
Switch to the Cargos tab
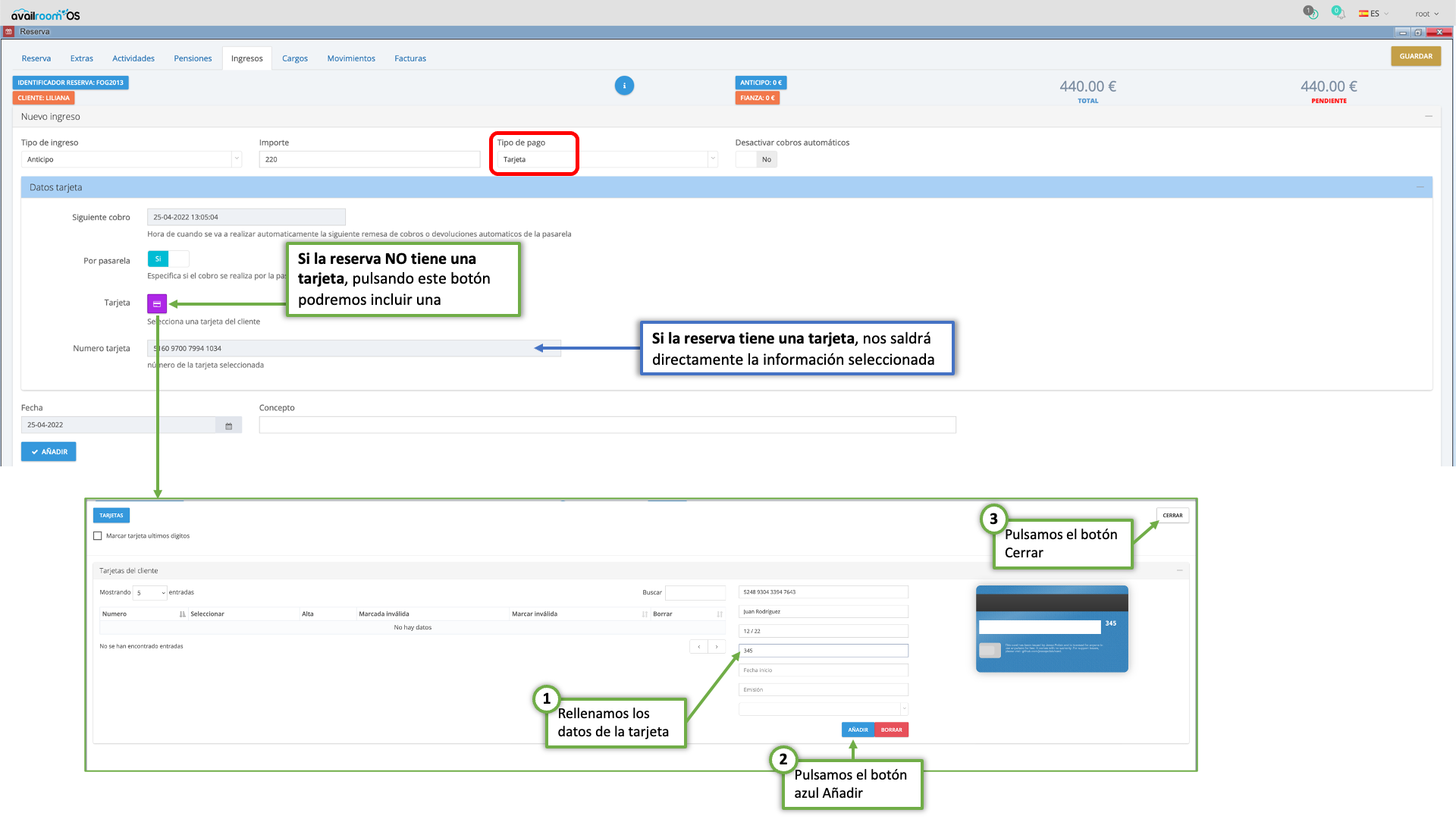[294, 58]
